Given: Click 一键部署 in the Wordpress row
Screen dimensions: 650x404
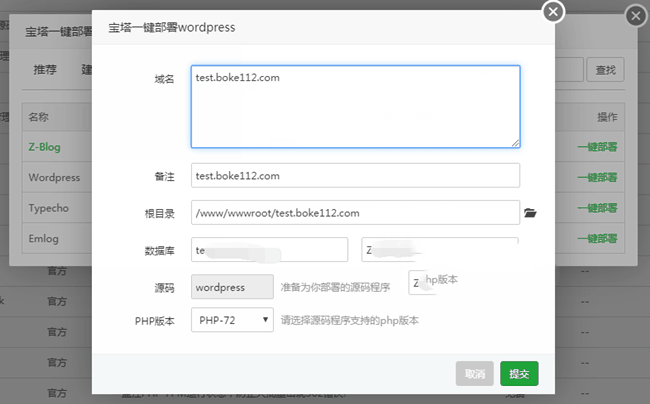Looking at the screenshot, I should click(x=597, y=178).
